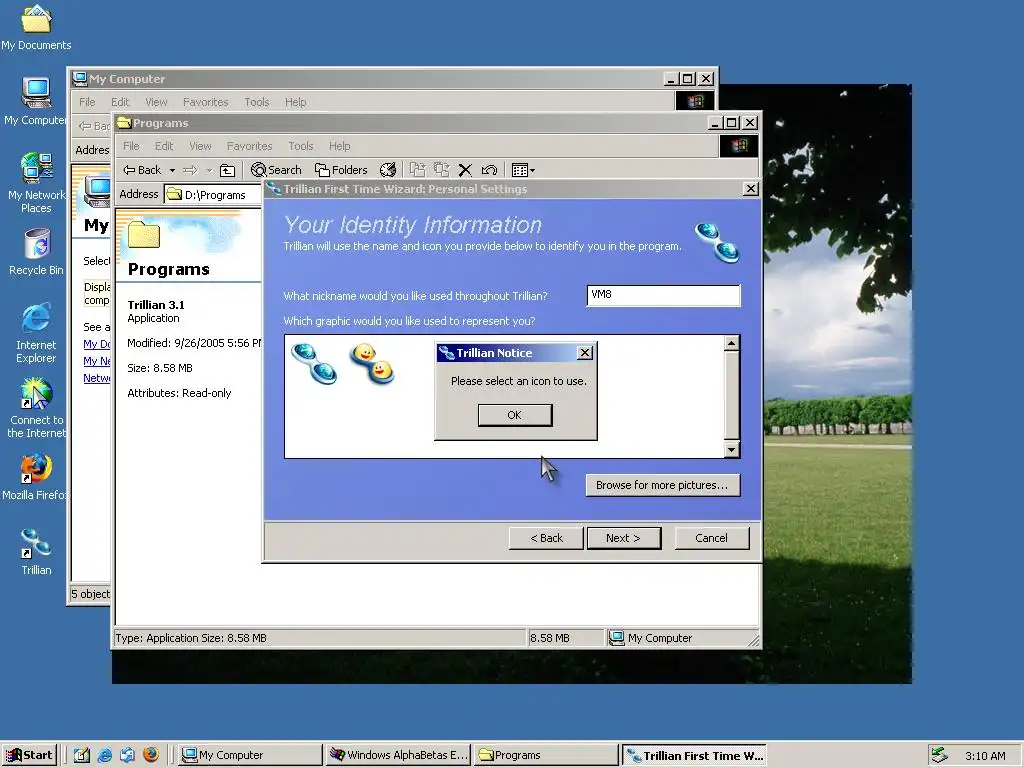
Task: Click the icon list scroll down arrow
Action: coord(731,449)
